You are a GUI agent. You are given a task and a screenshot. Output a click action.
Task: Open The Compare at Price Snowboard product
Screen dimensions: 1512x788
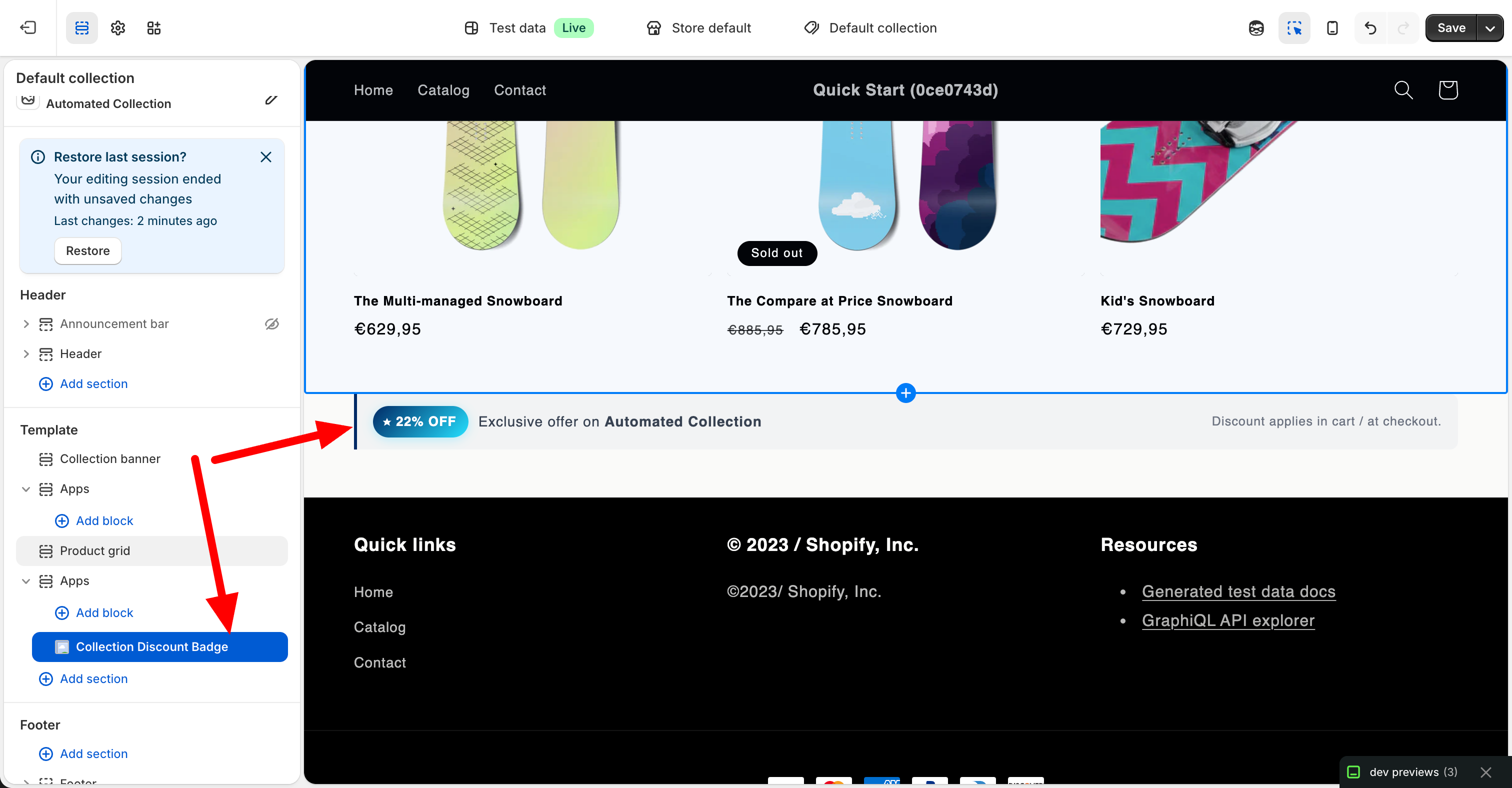pyautogui.click(x=839, y=301)
